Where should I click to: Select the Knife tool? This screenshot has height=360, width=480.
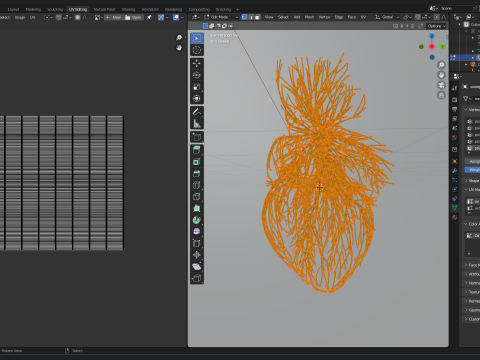click(197, 197)
